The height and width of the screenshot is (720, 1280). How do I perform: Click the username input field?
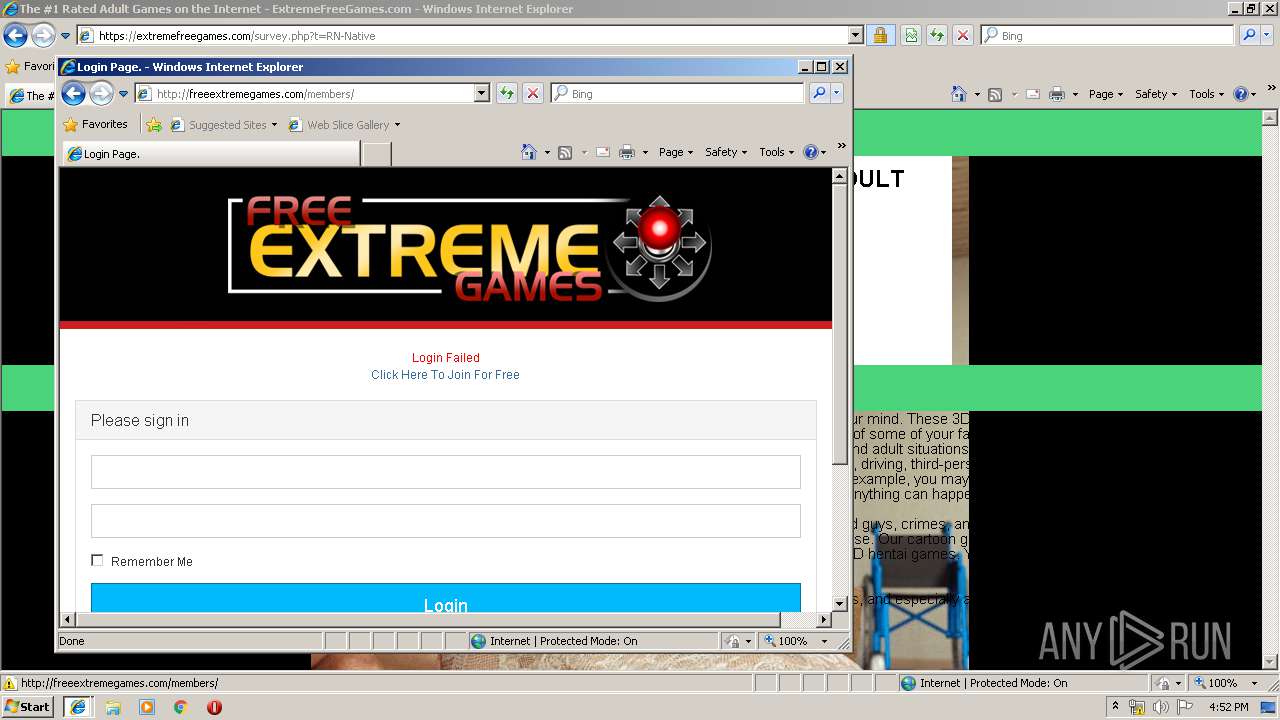[446, 472]
